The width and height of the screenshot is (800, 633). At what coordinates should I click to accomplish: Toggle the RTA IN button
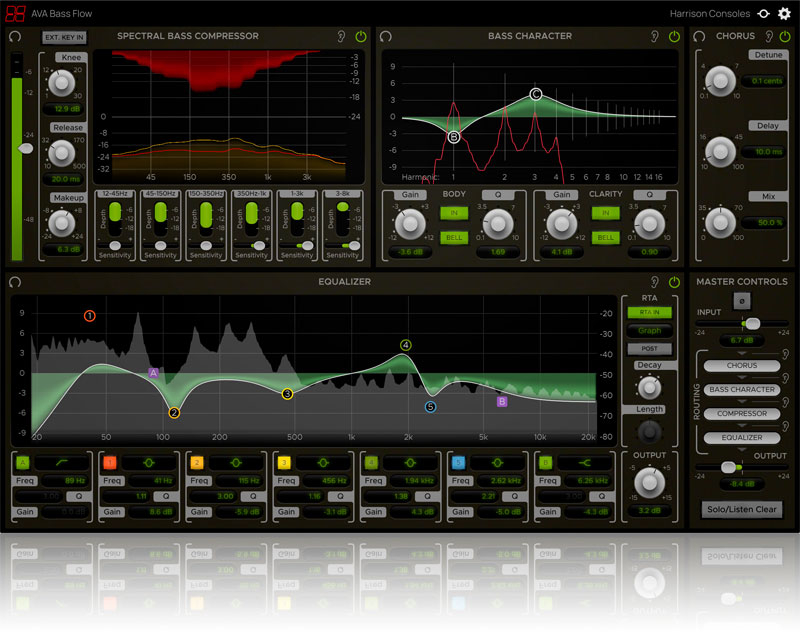coord(649,313)
